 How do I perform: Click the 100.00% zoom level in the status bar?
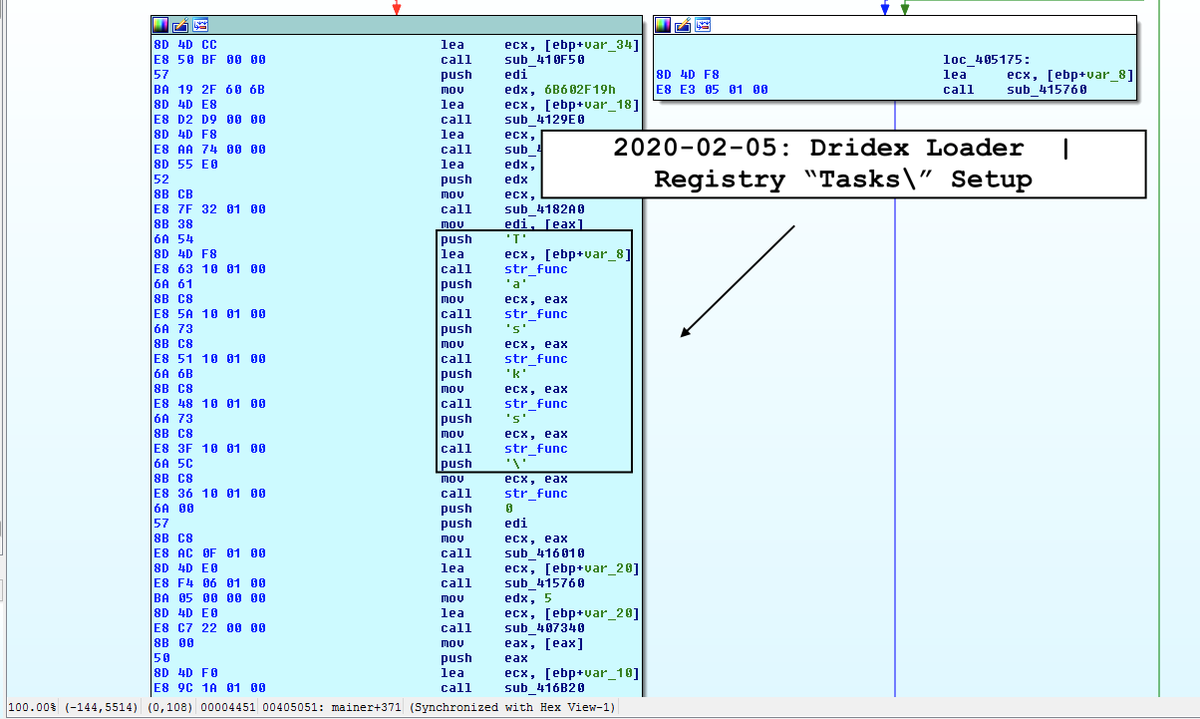pyautogui.click(x=32, y=708)
